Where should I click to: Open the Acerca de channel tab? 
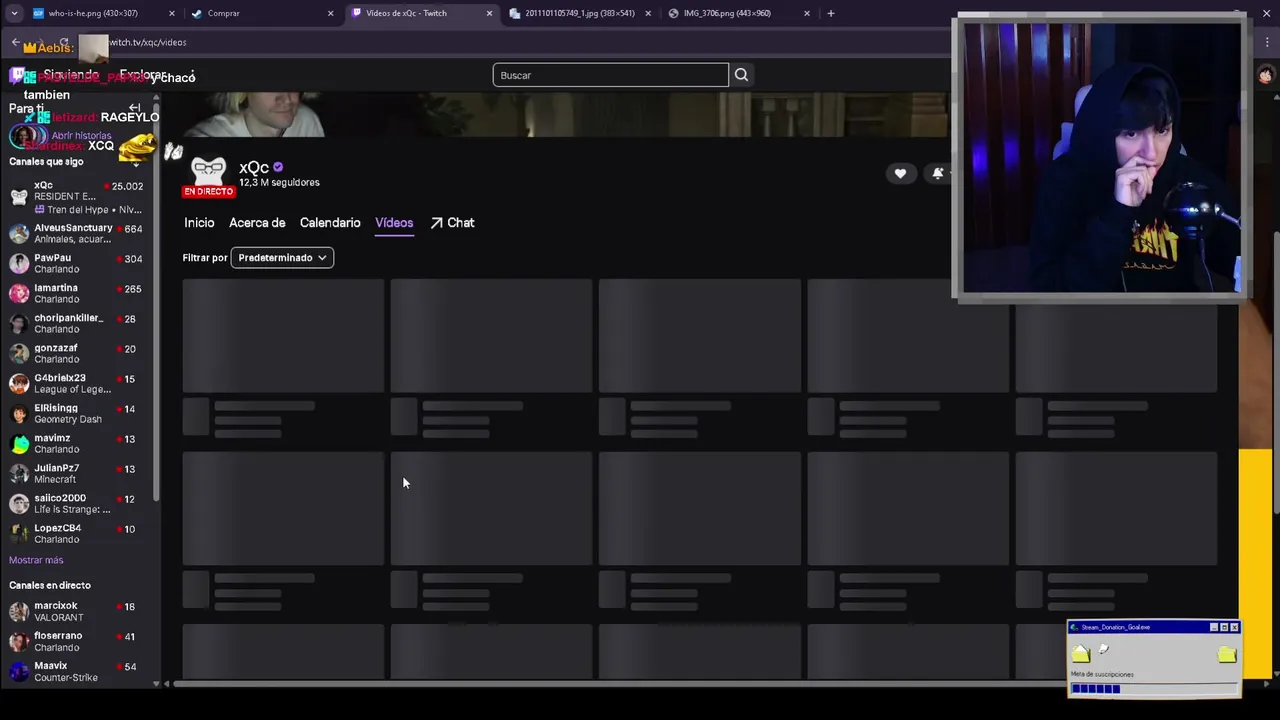pos(257,223)
